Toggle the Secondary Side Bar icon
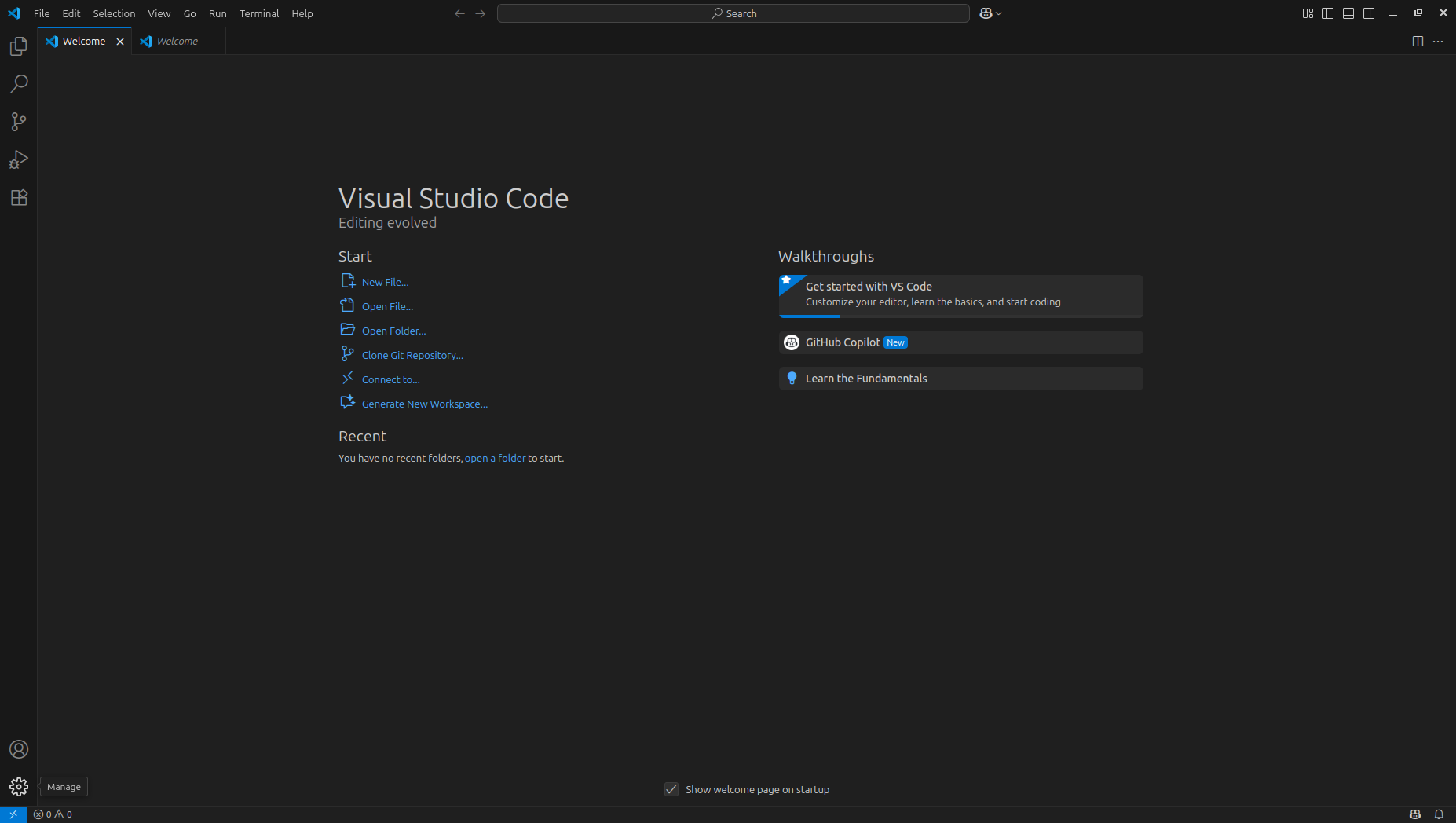Screen dimensions: 1456x823 coord(1369,13)
